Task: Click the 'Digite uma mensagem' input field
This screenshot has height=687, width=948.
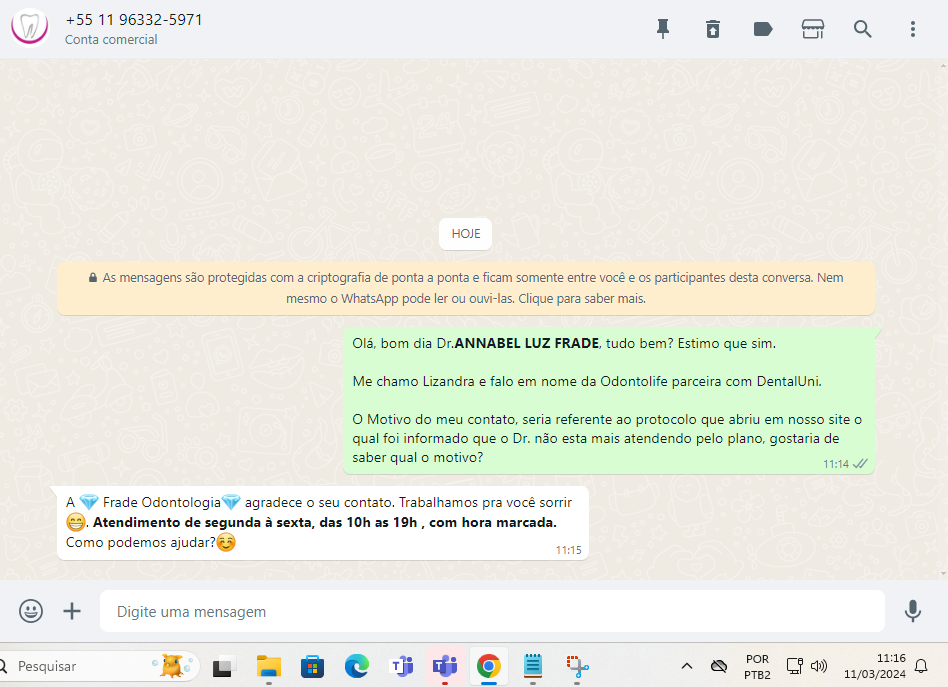Action: (490, 611)
